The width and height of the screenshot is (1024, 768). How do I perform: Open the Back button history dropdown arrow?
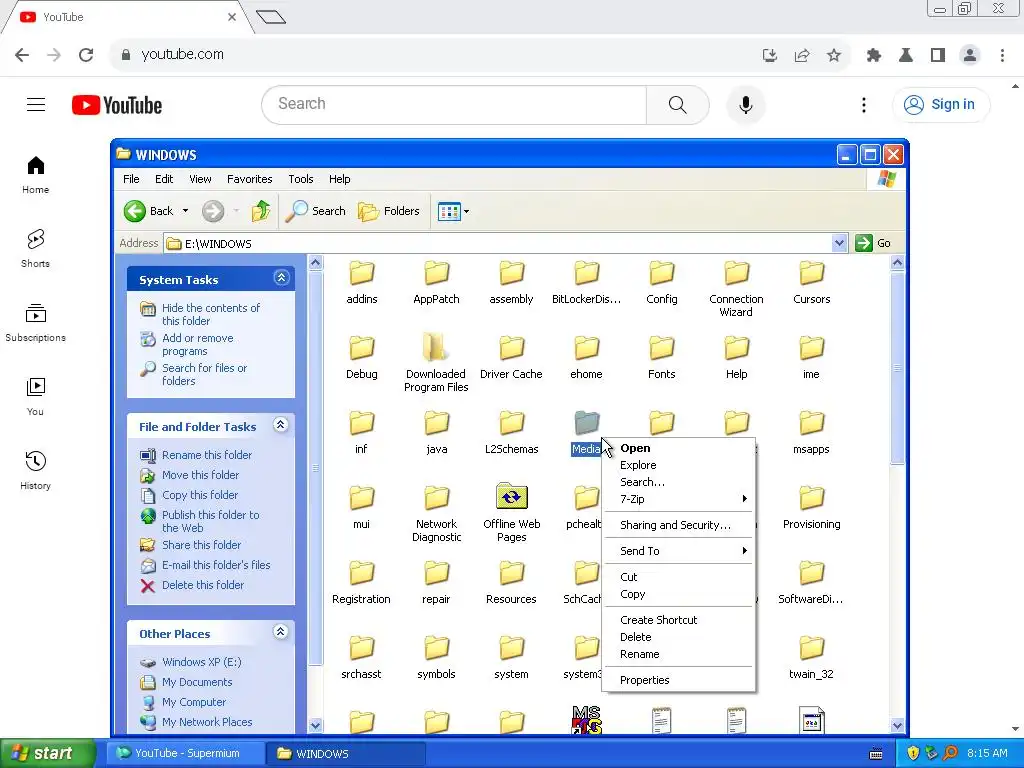coord(185,211)
